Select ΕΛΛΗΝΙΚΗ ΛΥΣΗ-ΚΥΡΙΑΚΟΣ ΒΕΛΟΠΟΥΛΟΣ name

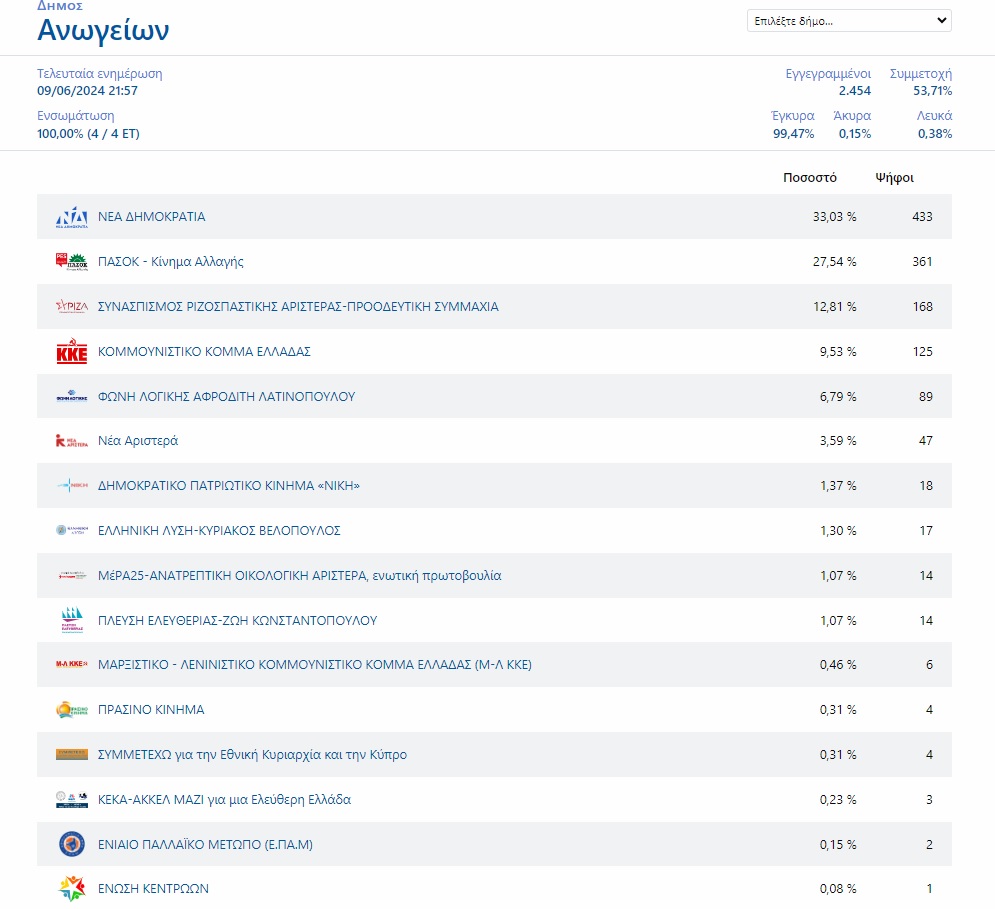219,530
